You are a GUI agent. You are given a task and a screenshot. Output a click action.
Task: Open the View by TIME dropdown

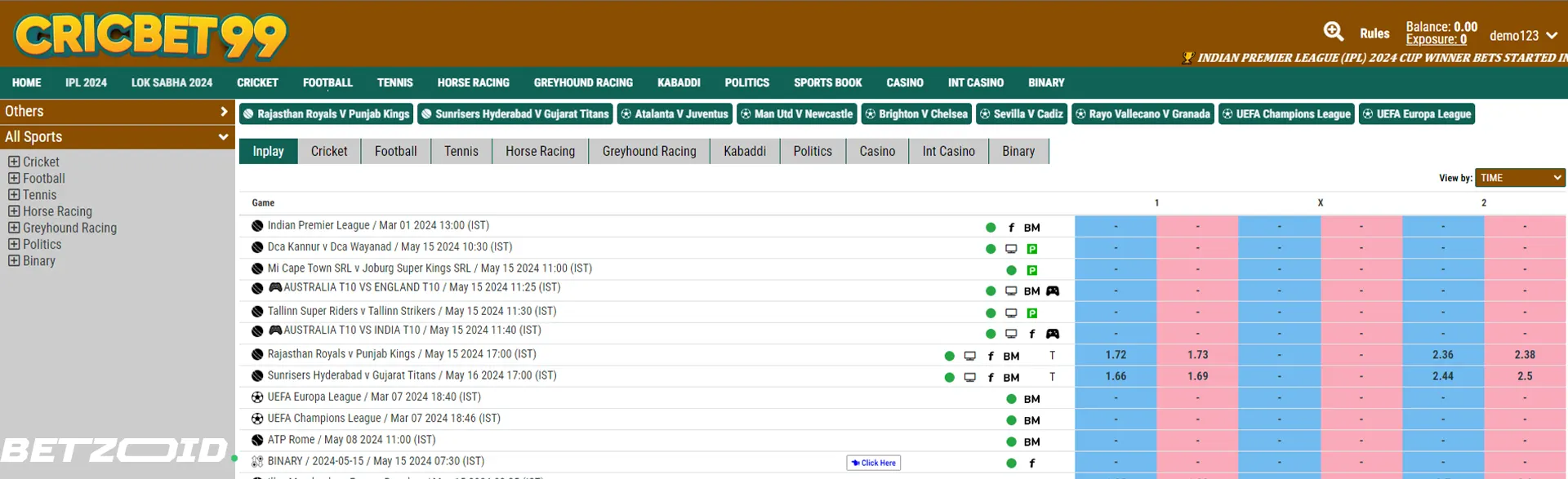(1520, 178)
